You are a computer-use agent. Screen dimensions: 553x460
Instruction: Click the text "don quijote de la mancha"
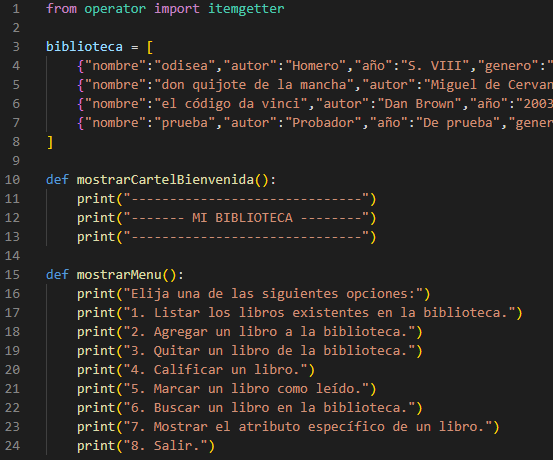(x=254, y=85)
